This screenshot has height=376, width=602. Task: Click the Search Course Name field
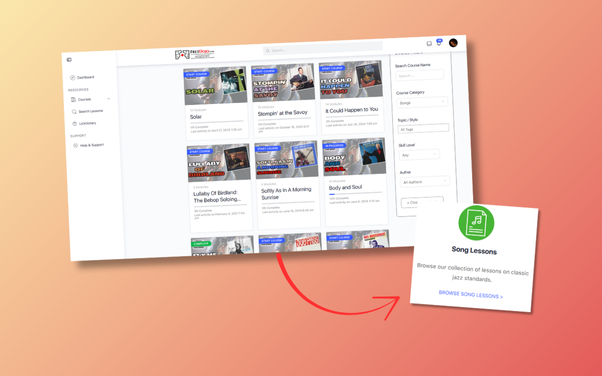tap(420, 75)
